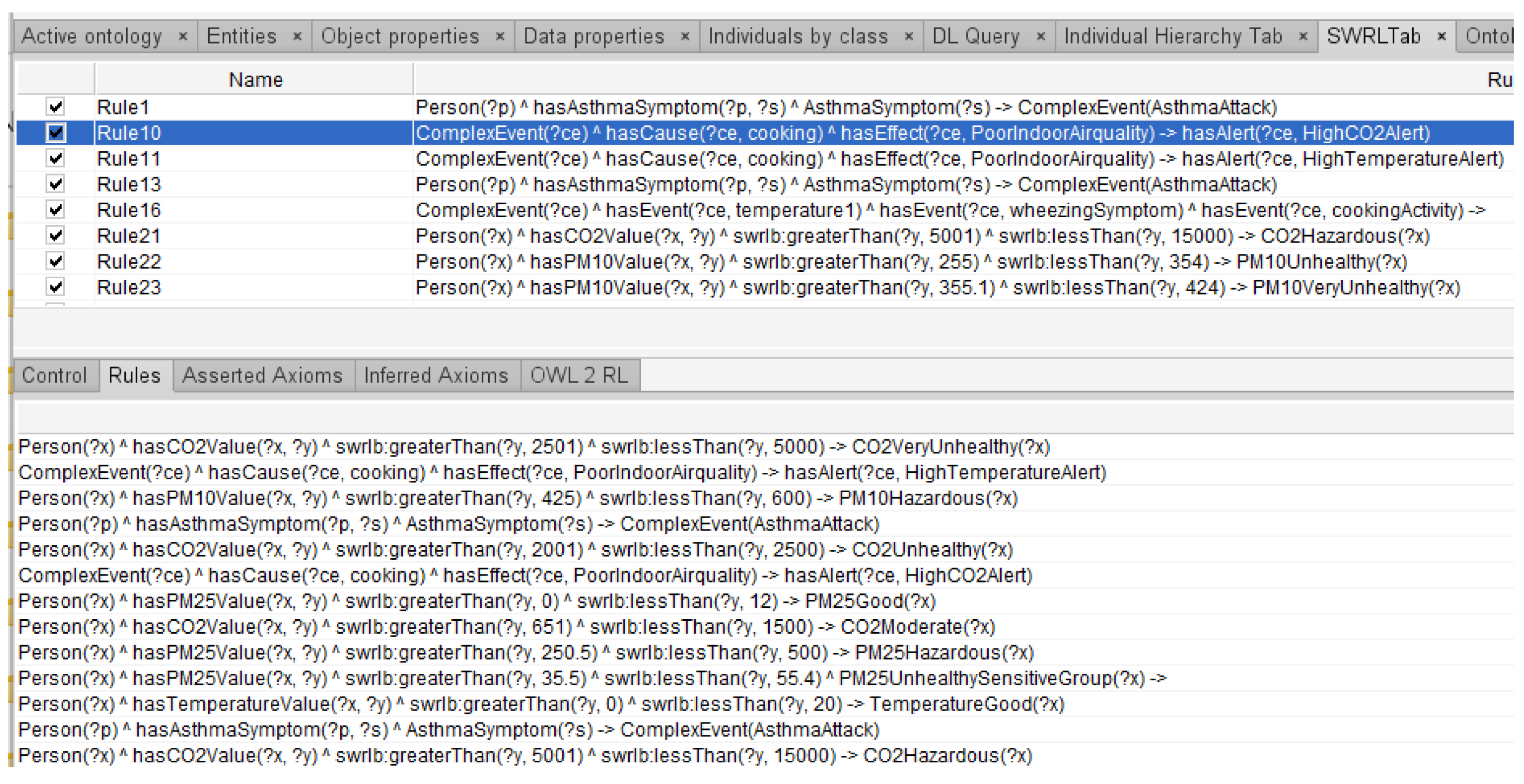Close the Data properties tab
The height and width of the screenshot is (784, 1524).
tap(685, 37)
